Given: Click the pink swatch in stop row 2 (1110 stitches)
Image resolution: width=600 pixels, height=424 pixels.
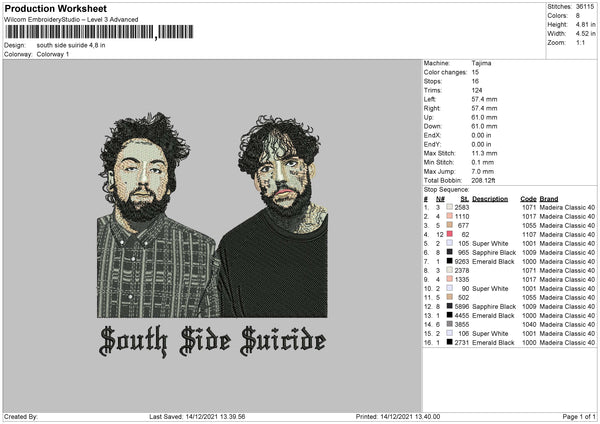Looking at the screenshot, I should tap(450, 216).
